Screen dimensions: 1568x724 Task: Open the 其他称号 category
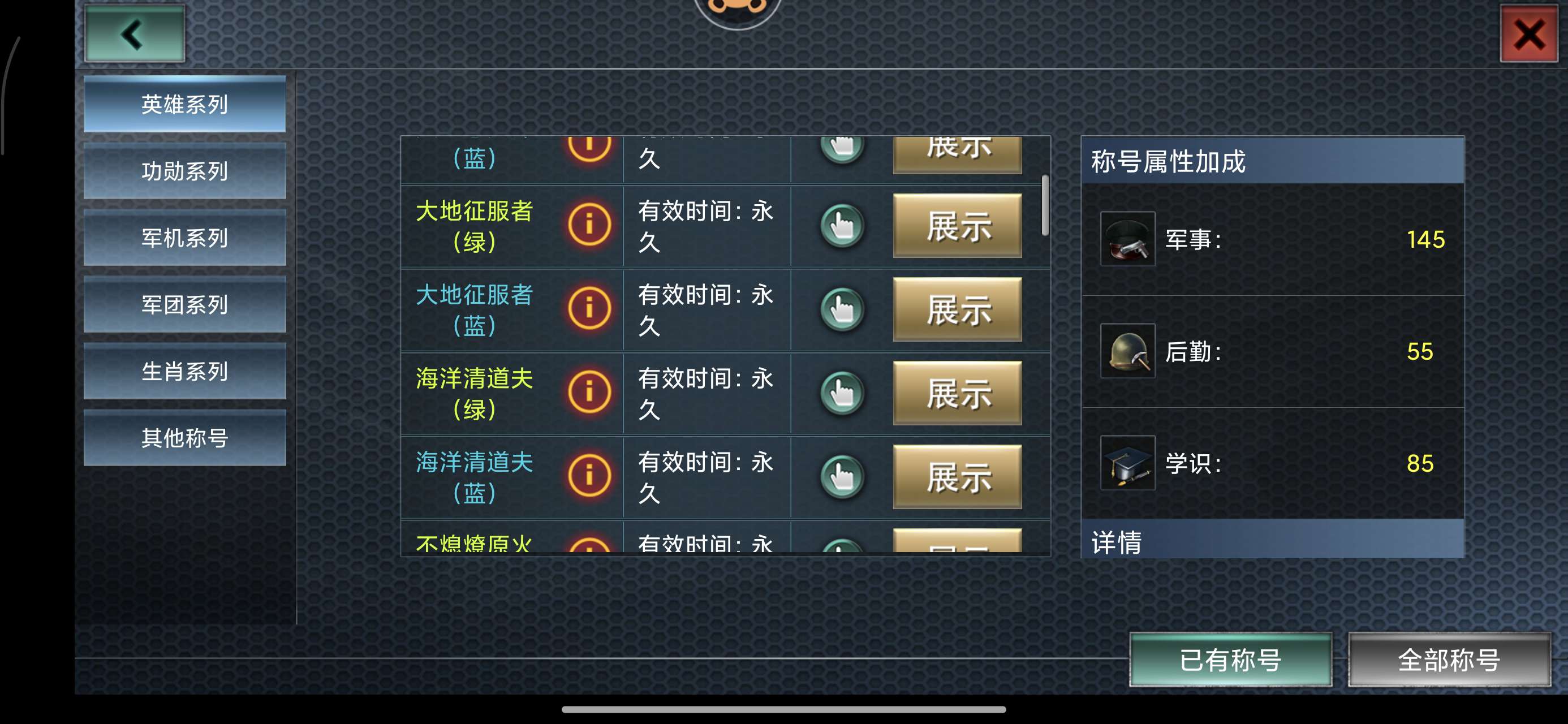pyautogui.click(x=184, y=438)
